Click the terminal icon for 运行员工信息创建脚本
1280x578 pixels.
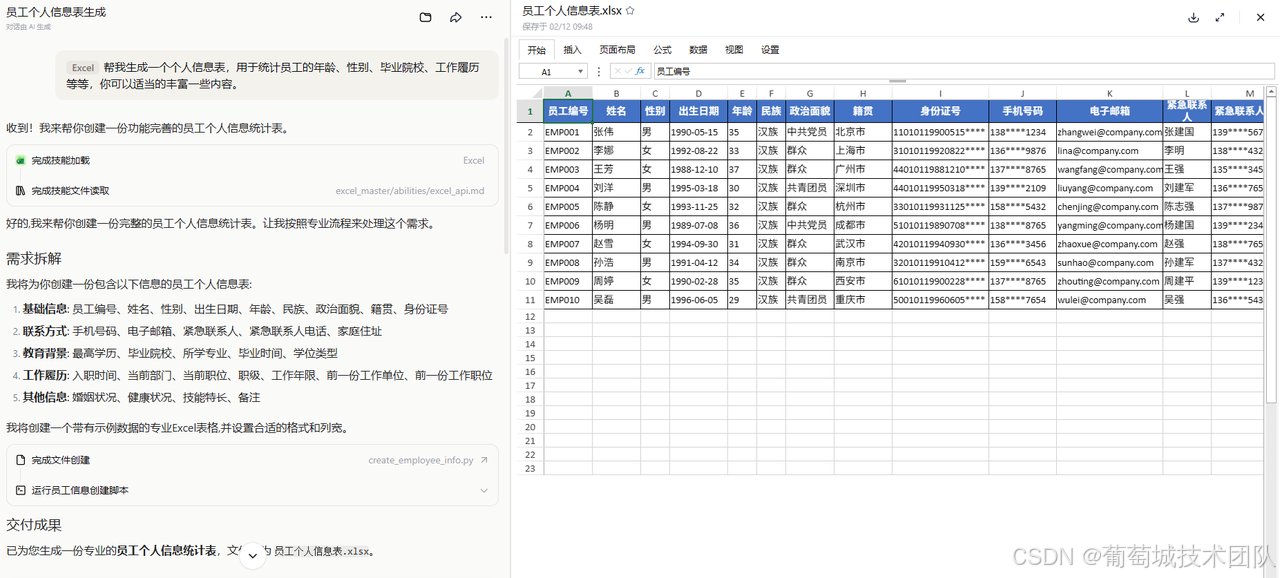coord(21,490)
